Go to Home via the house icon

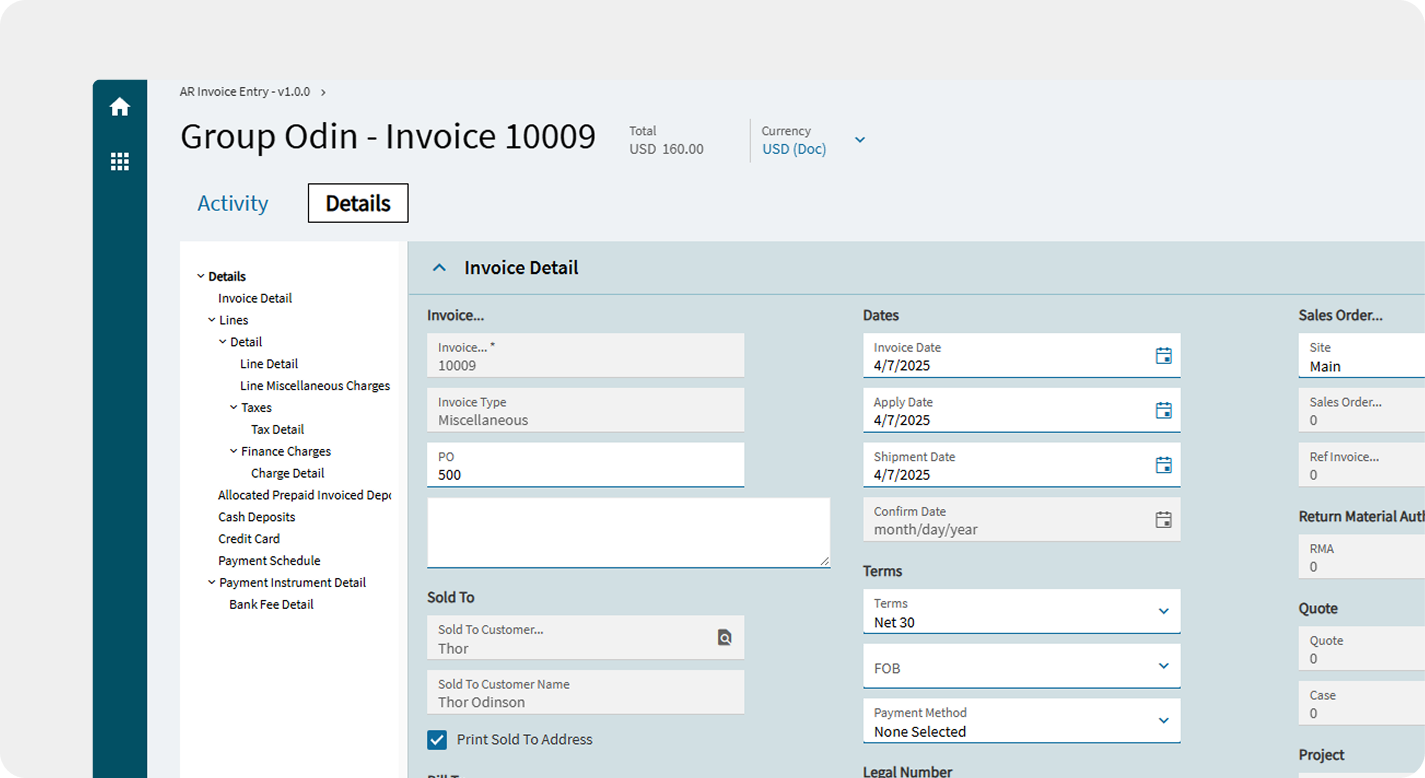point(120,107)
